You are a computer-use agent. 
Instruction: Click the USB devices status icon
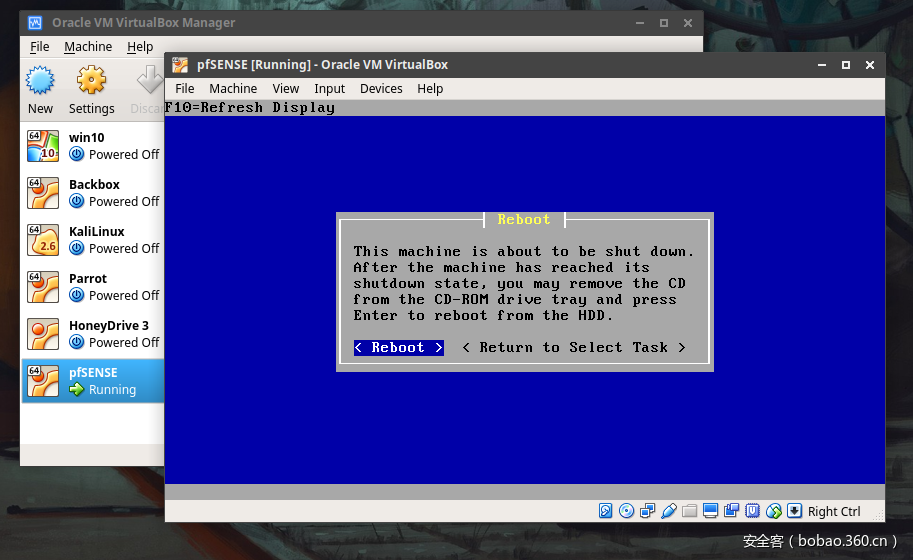pyautogui.click(x=669, y=511)
